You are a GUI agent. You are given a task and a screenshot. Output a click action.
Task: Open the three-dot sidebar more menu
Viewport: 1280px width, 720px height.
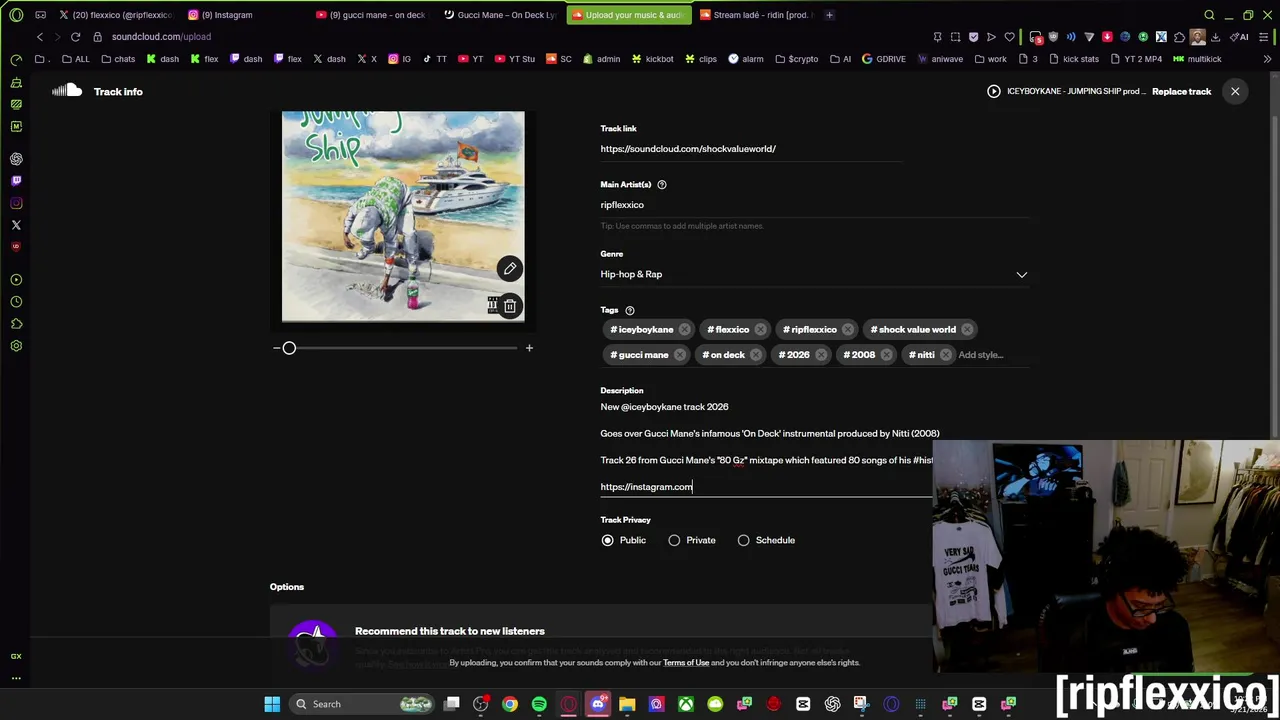(x=16, y=678)
